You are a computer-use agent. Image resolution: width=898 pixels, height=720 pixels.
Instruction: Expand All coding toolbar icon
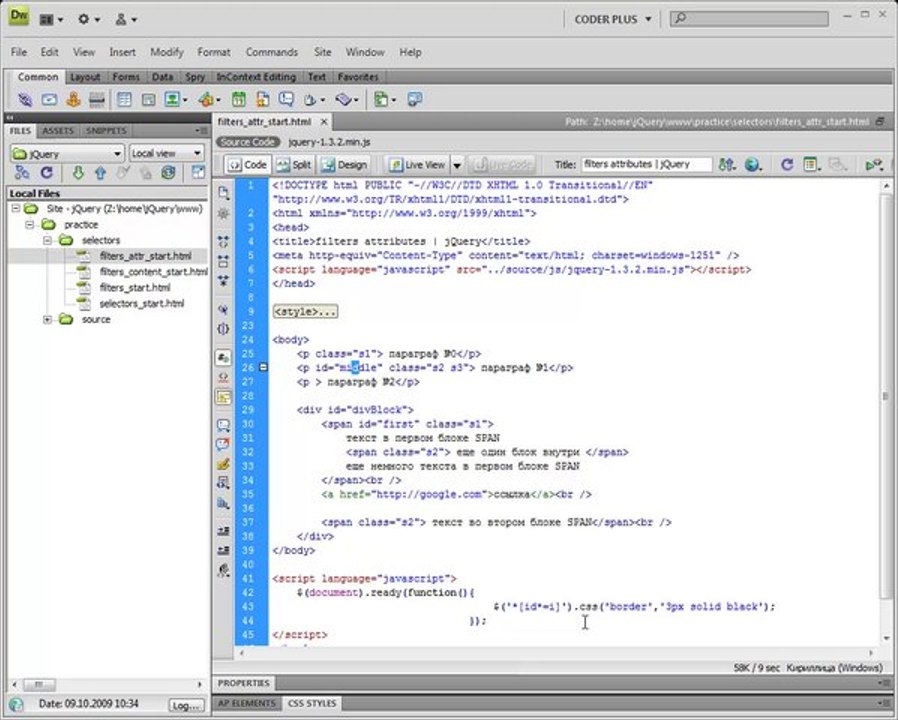[x=223, y=281]
